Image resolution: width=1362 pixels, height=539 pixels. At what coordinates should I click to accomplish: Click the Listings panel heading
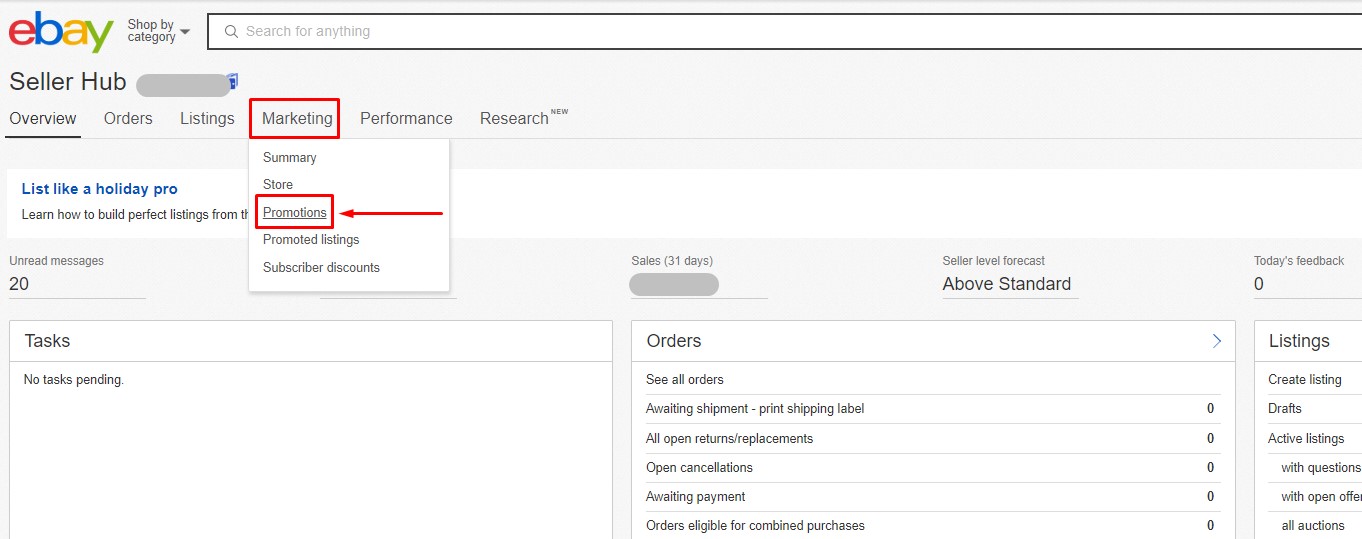coord(1299,341)
